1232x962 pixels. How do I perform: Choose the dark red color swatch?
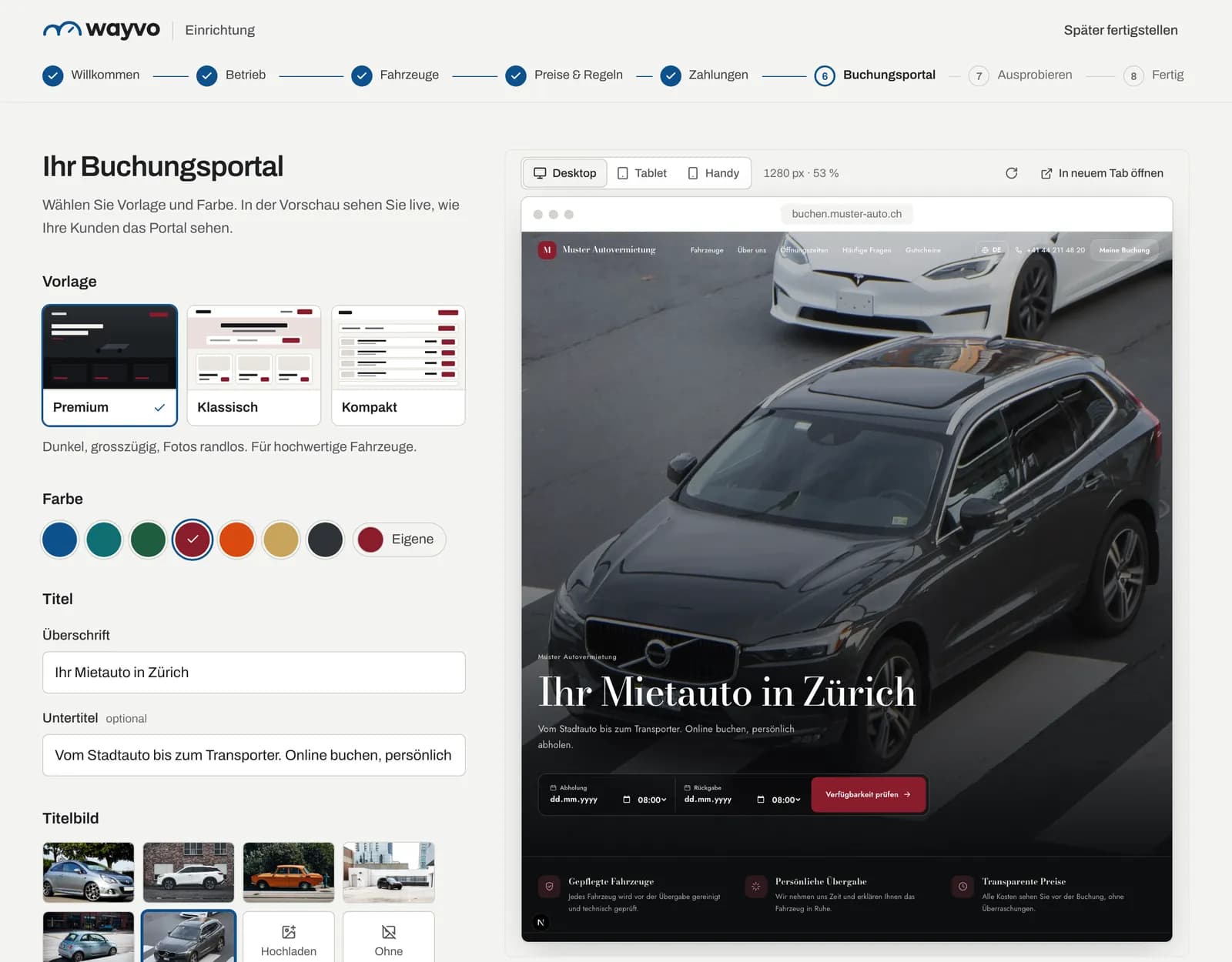pos(192,539)
